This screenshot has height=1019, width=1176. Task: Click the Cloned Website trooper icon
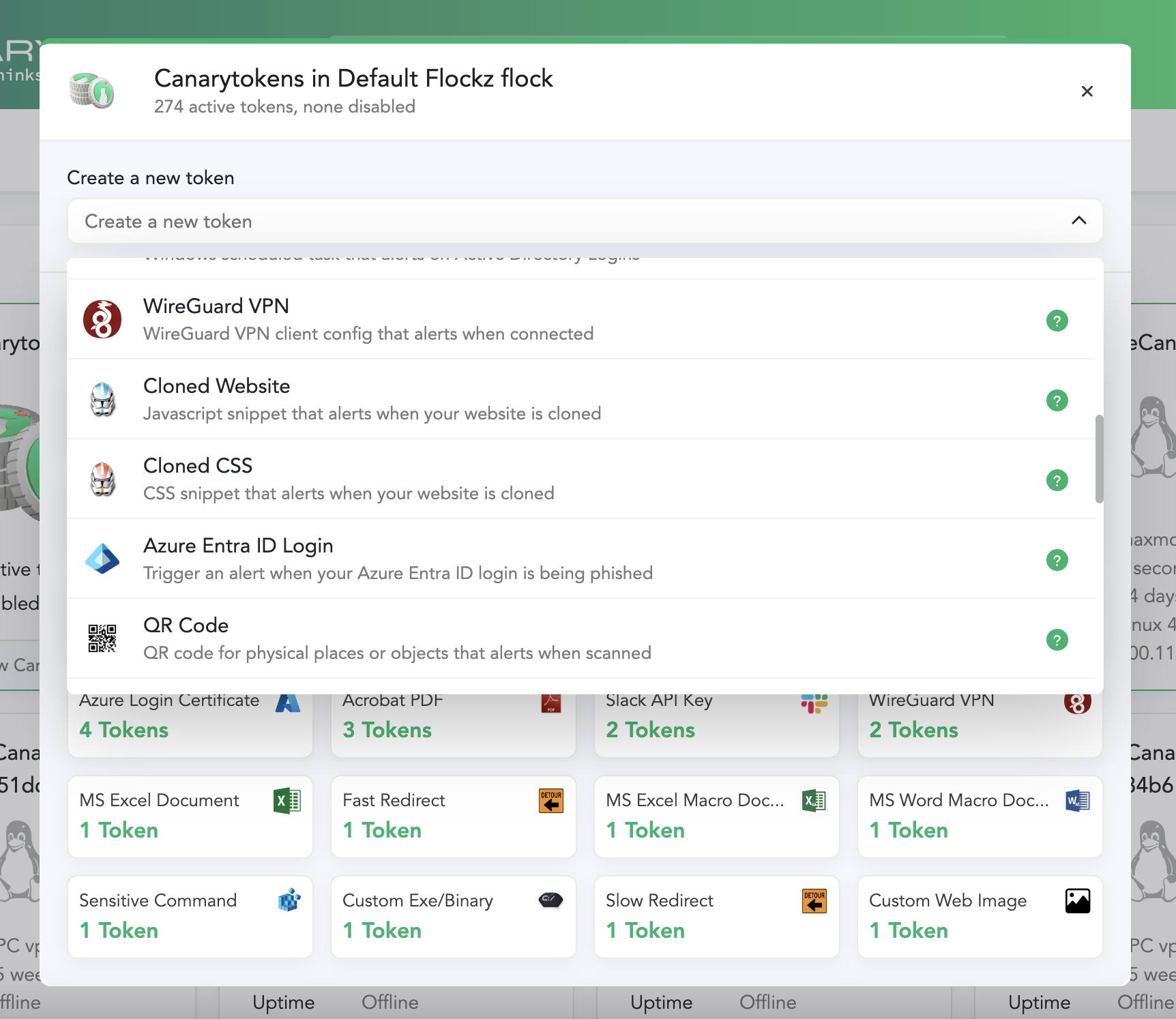pos(102,400)
